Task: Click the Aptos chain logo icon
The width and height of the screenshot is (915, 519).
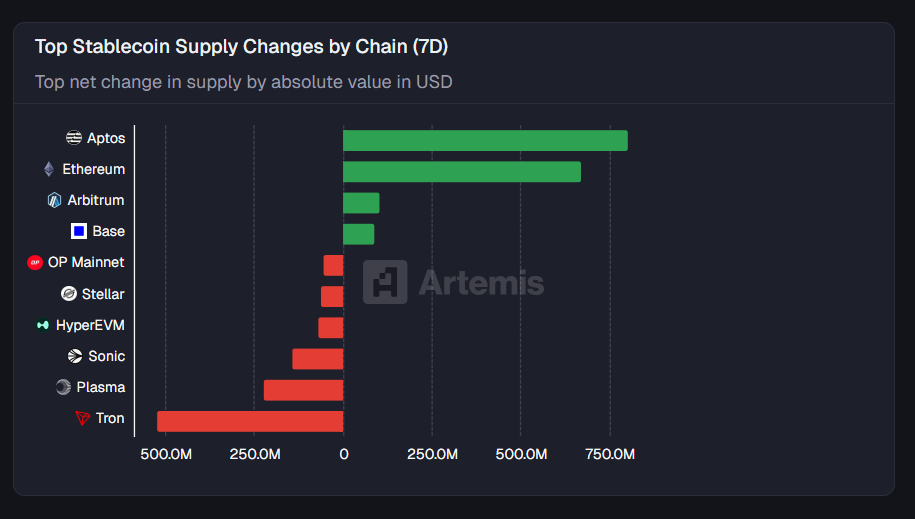Action: (x=74, y=138)
